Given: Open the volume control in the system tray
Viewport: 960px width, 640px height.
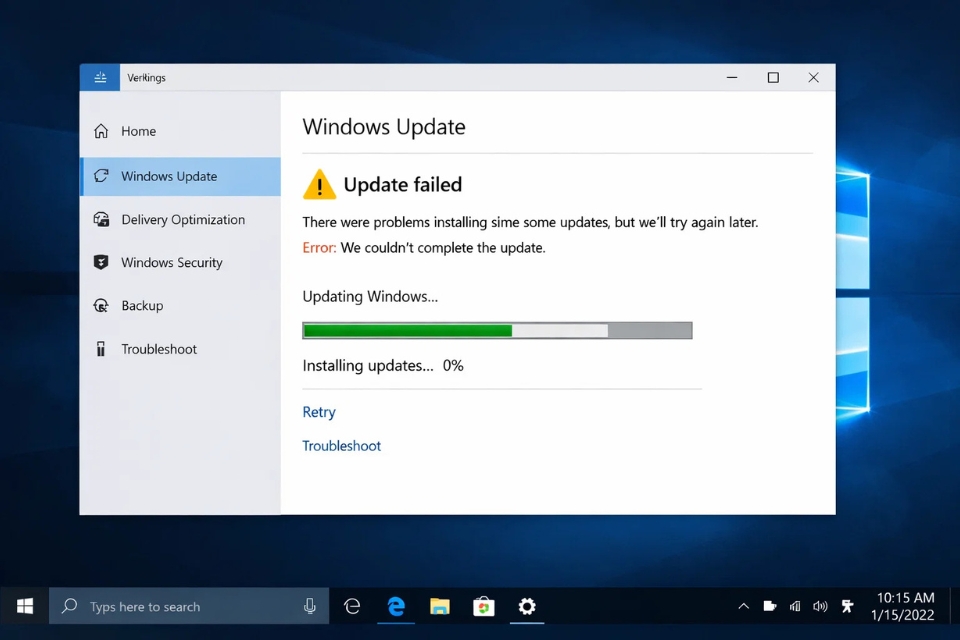Looking at the screenshot, I should [x=820, y=606].
